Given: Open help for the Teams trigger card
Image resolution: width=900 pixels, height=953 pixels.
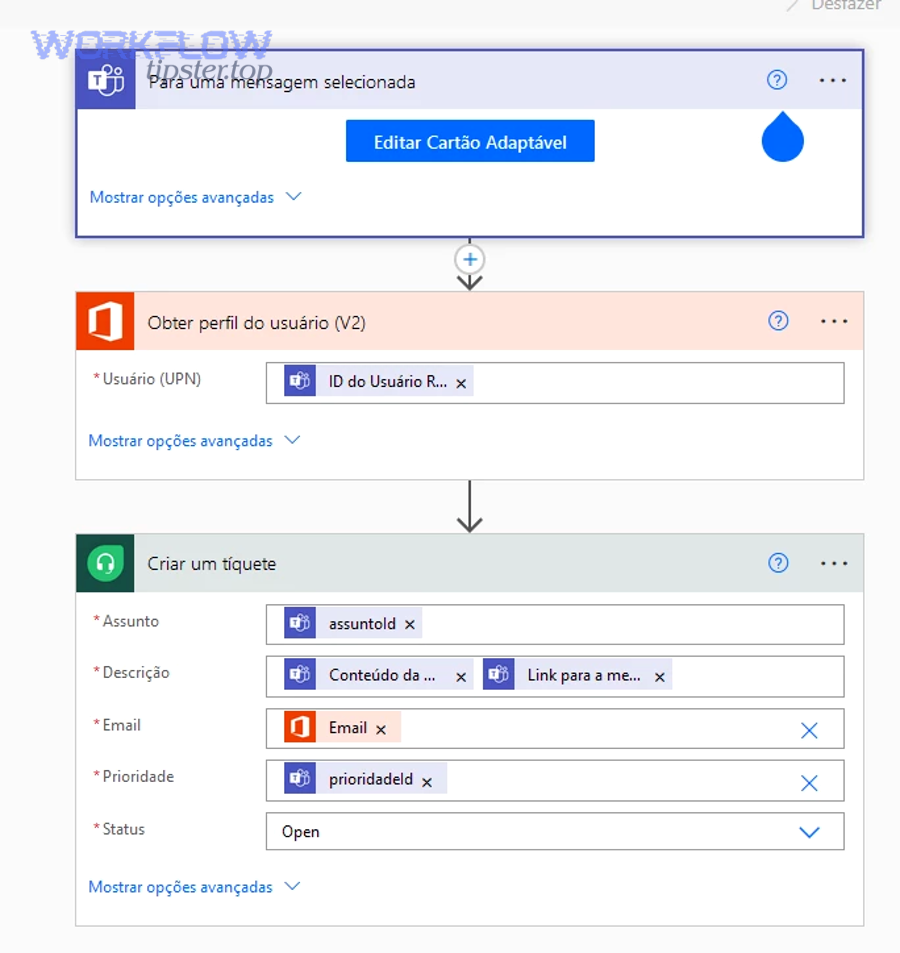Looking at the screenshot, I should coord(777,81).
